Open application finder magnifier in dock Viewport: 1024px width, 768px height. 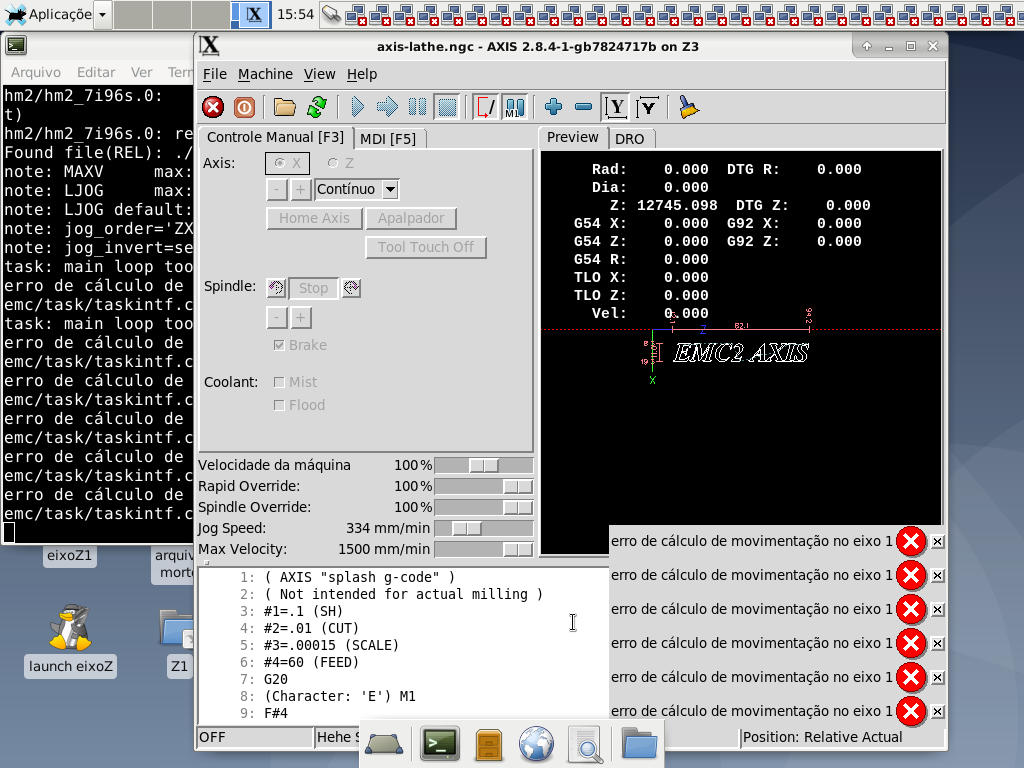click(584, 744)
